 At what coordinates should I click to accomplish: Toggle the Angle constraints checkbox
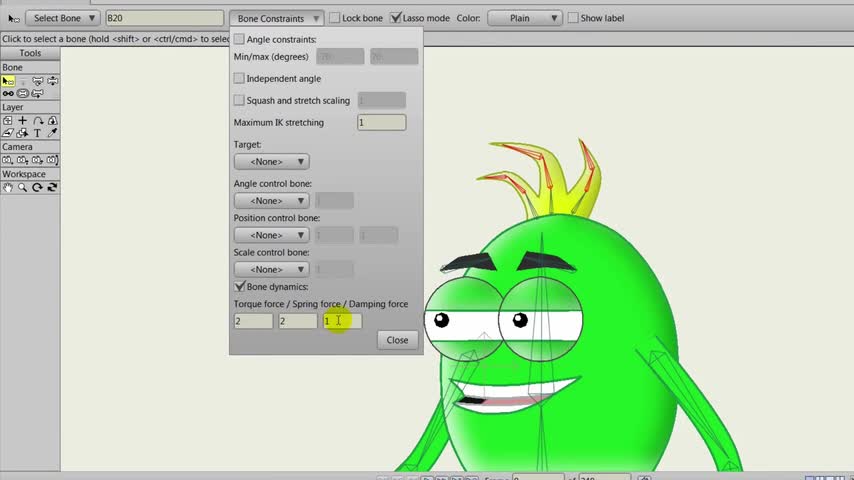[x=239, y=39]
